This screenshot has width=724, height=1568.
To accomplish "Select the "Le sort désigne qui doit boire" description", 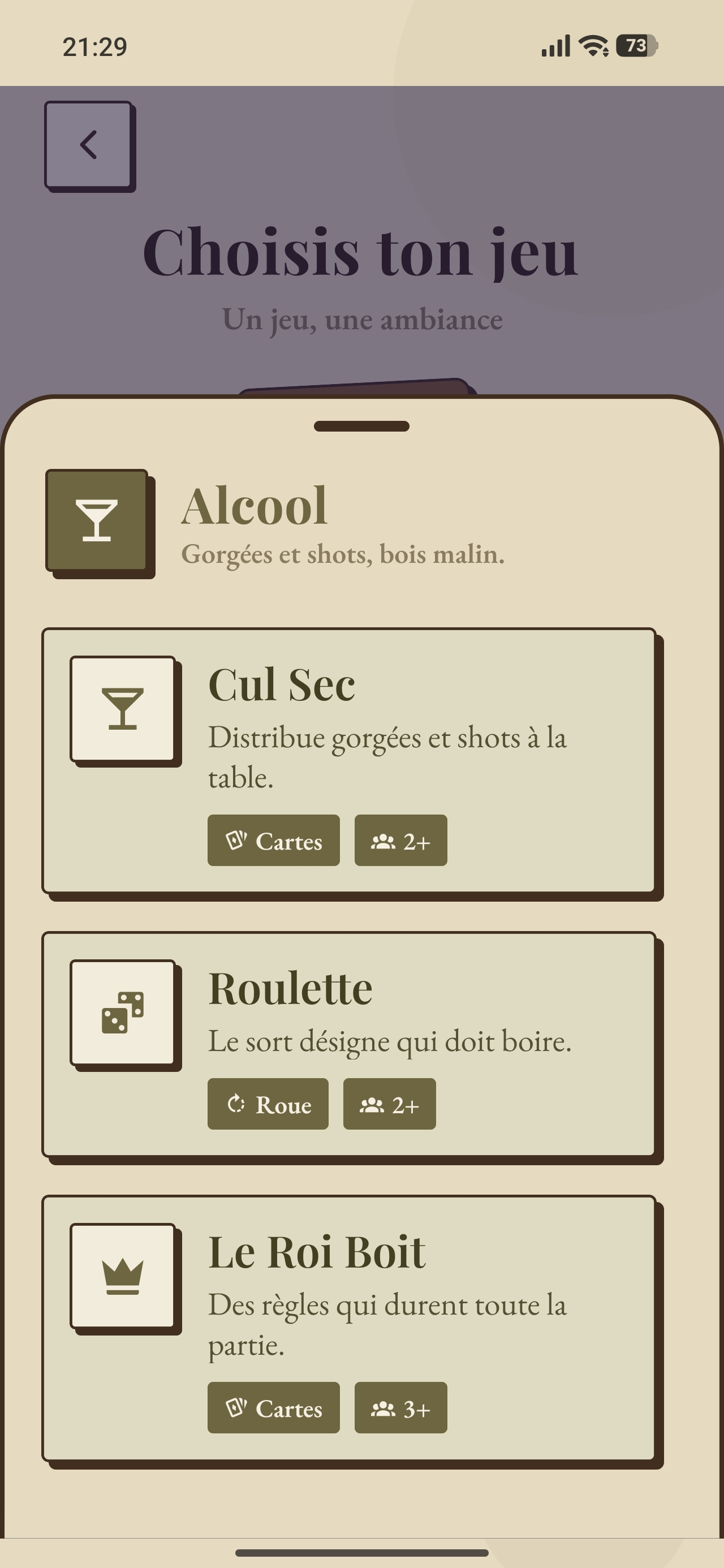I will [390, 1041].
